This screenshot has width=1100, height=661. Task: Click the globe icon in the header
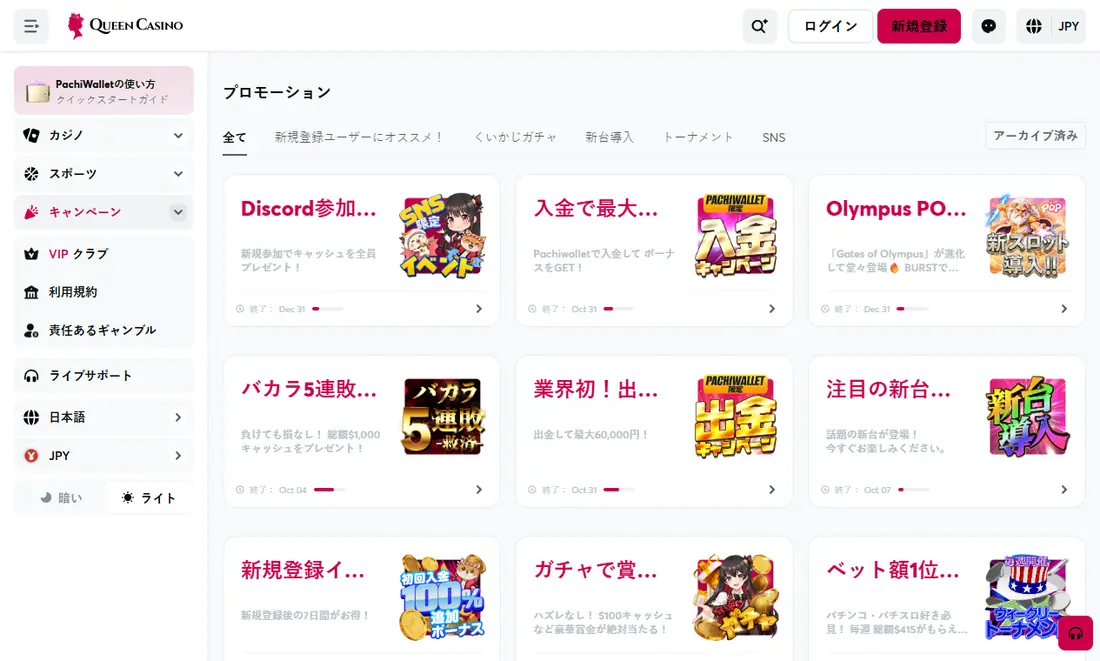point(1033,26)
